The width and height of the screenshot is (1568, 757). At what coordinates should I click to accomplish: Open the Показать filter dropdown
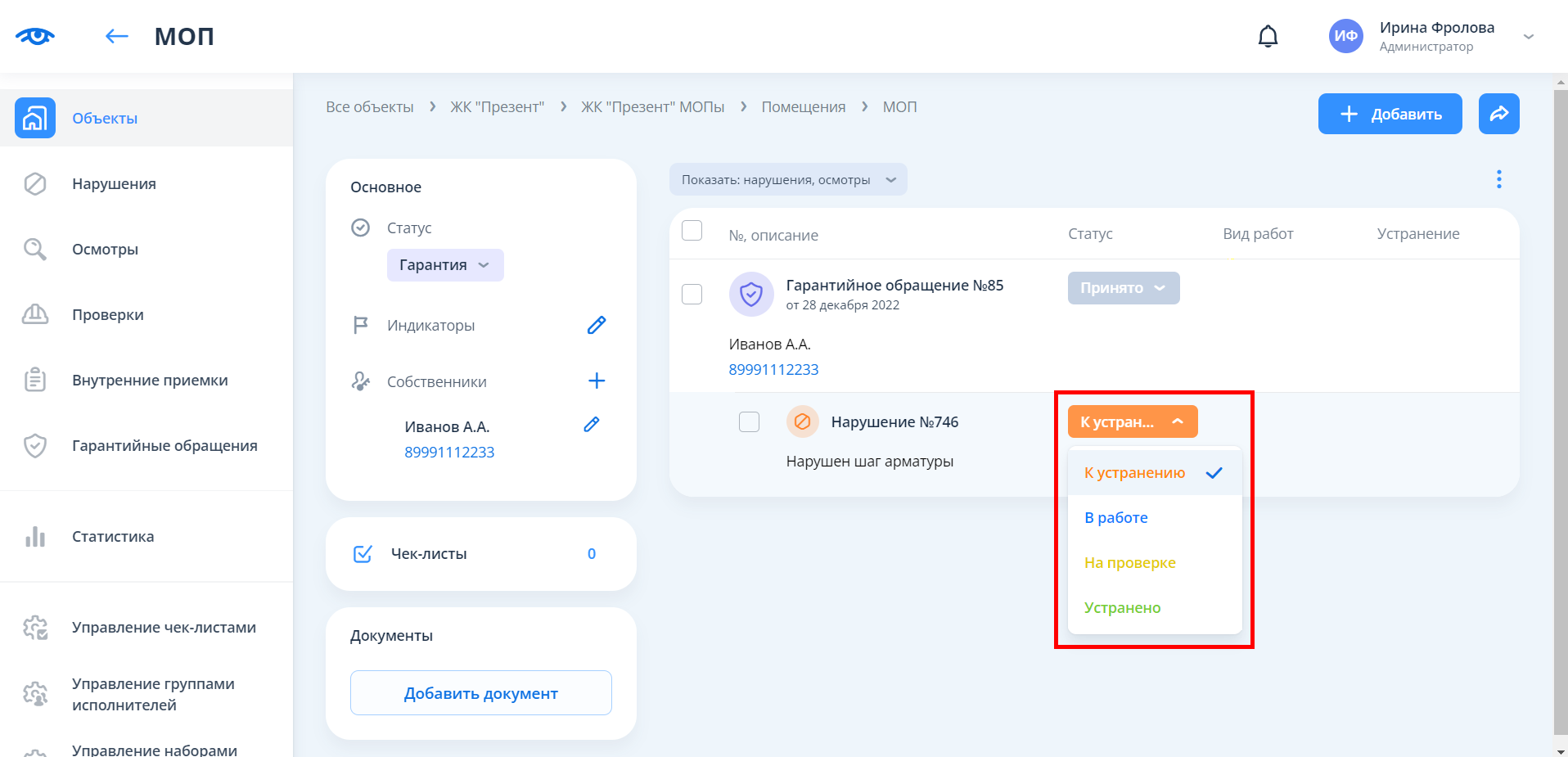[787, 180]
